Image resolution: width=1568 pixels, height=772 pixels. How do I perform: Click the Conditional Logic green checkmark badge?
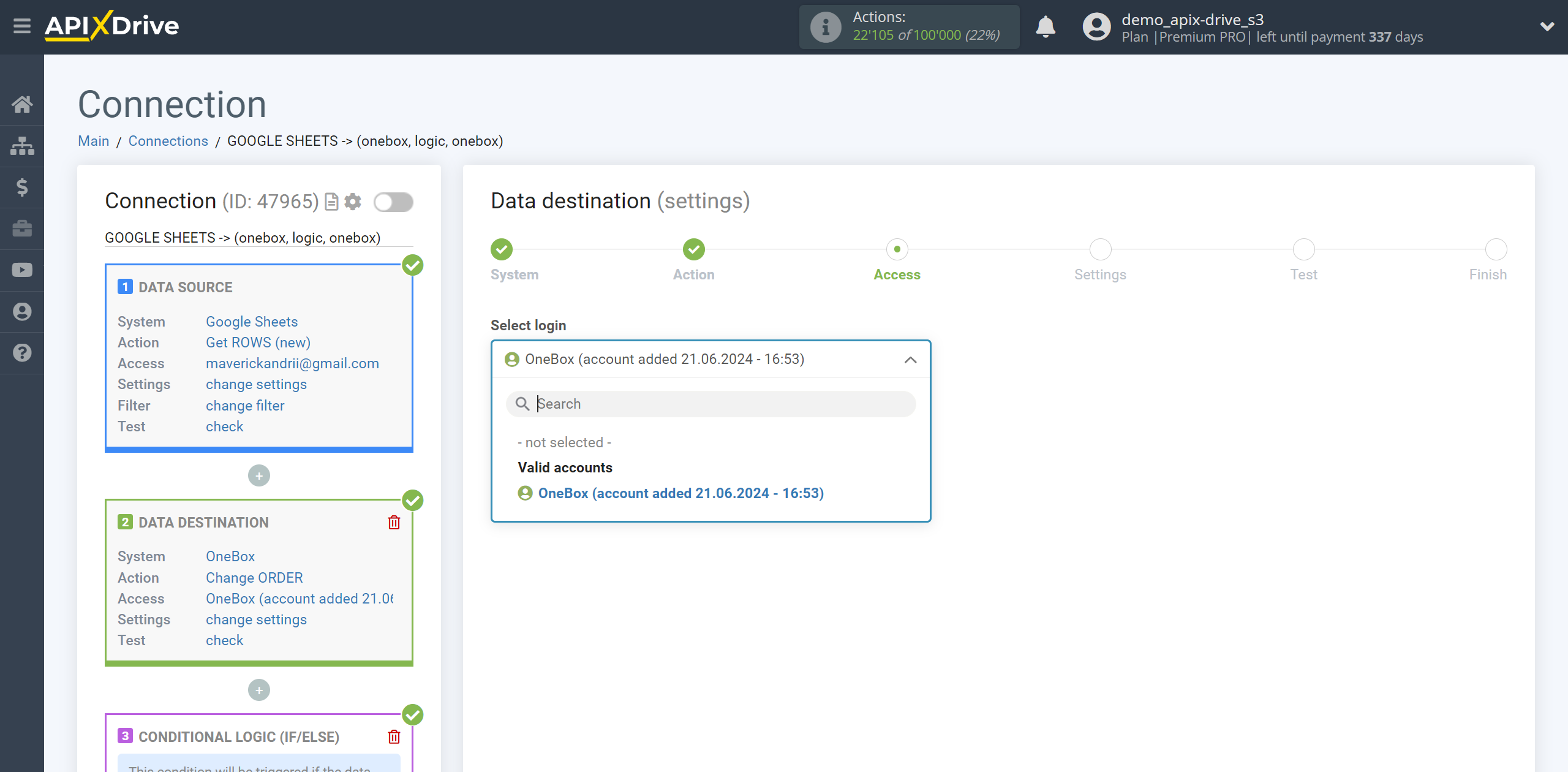pos(413,715)
